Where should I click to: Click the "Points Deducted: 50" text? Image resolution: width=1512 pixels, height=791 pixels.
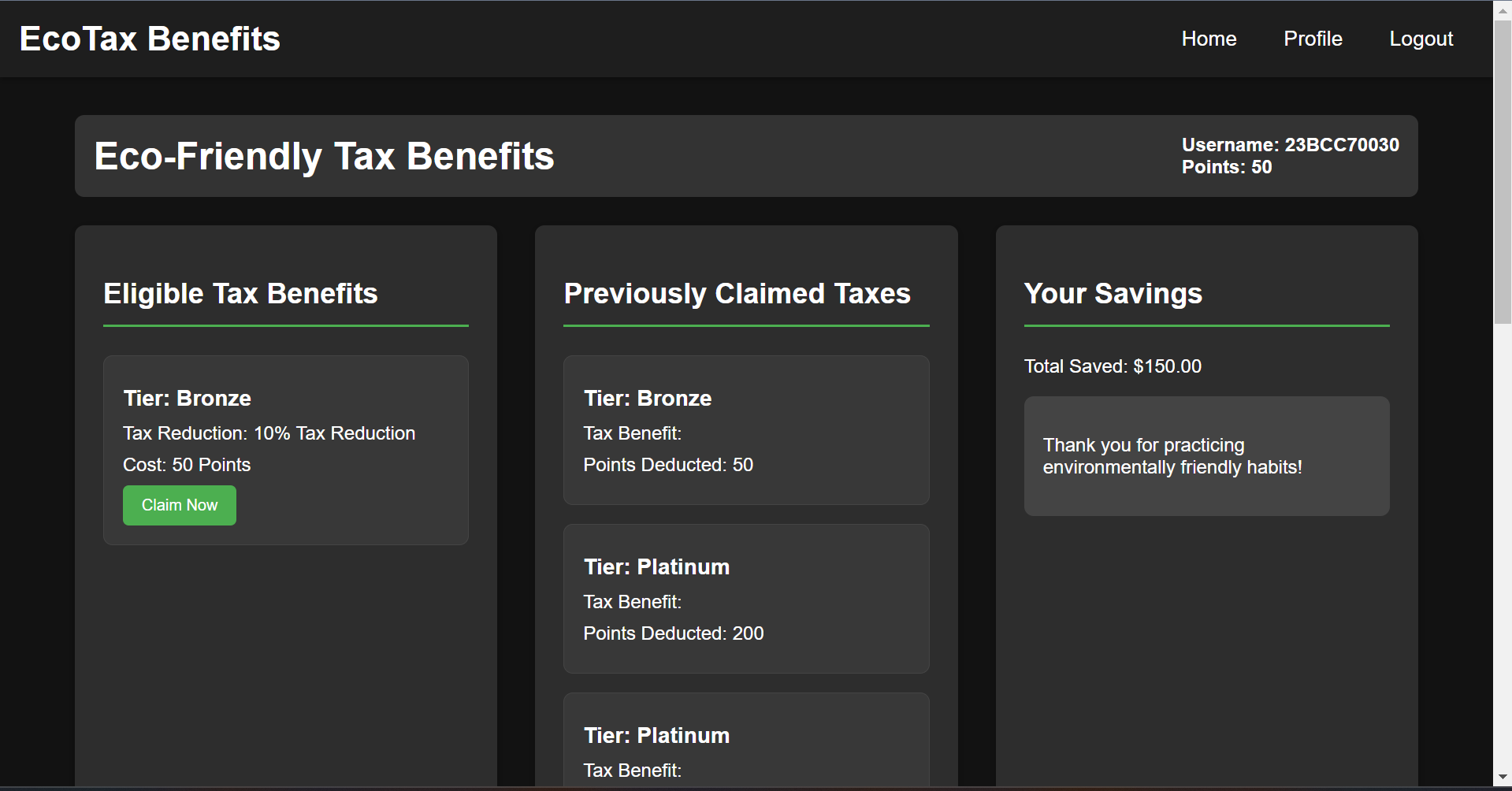point(668,465)
